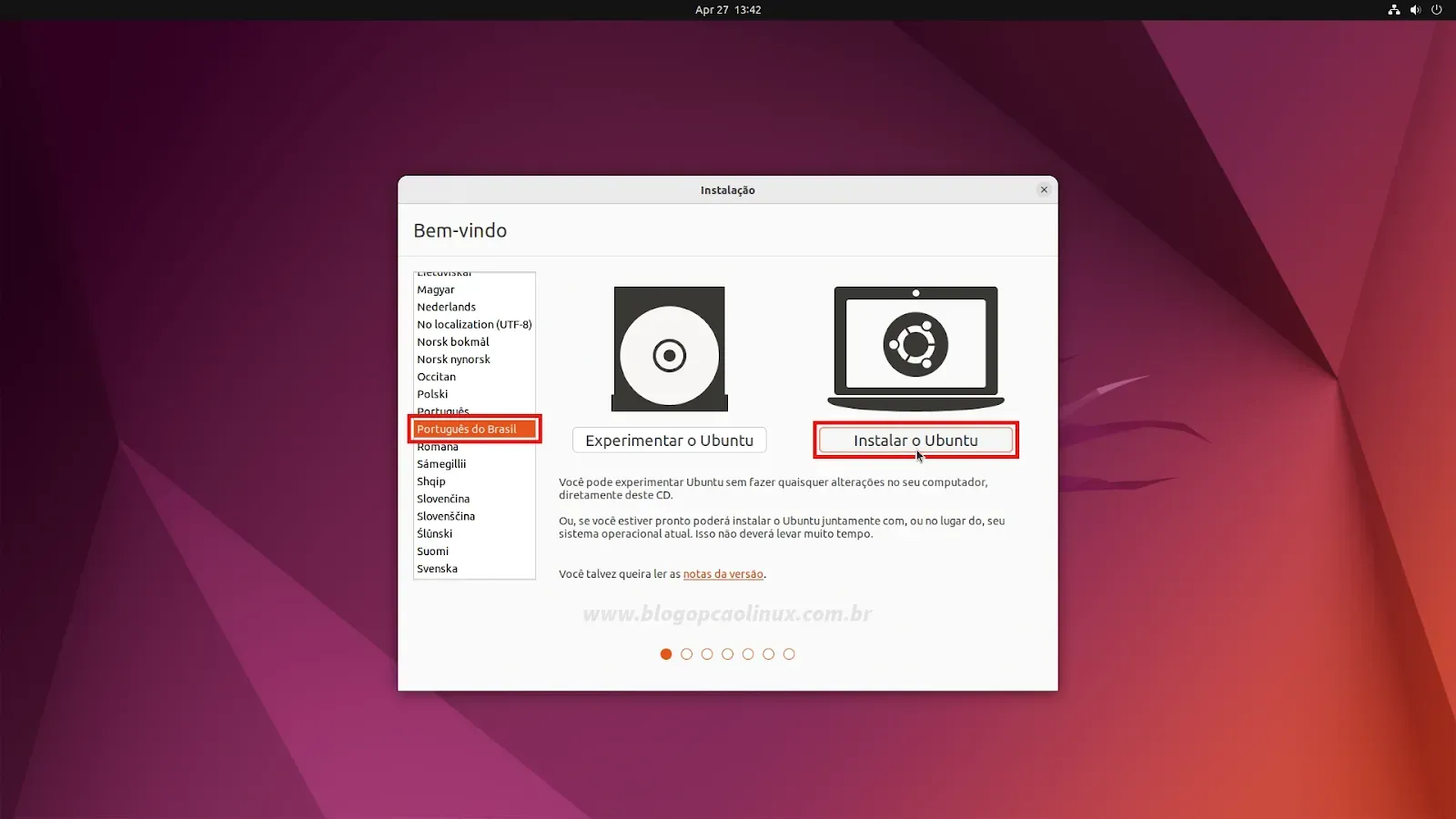The width and height of the screenshot is (1456, 819).
Task: Select Shqip in the language list
Action: (474, 481)
